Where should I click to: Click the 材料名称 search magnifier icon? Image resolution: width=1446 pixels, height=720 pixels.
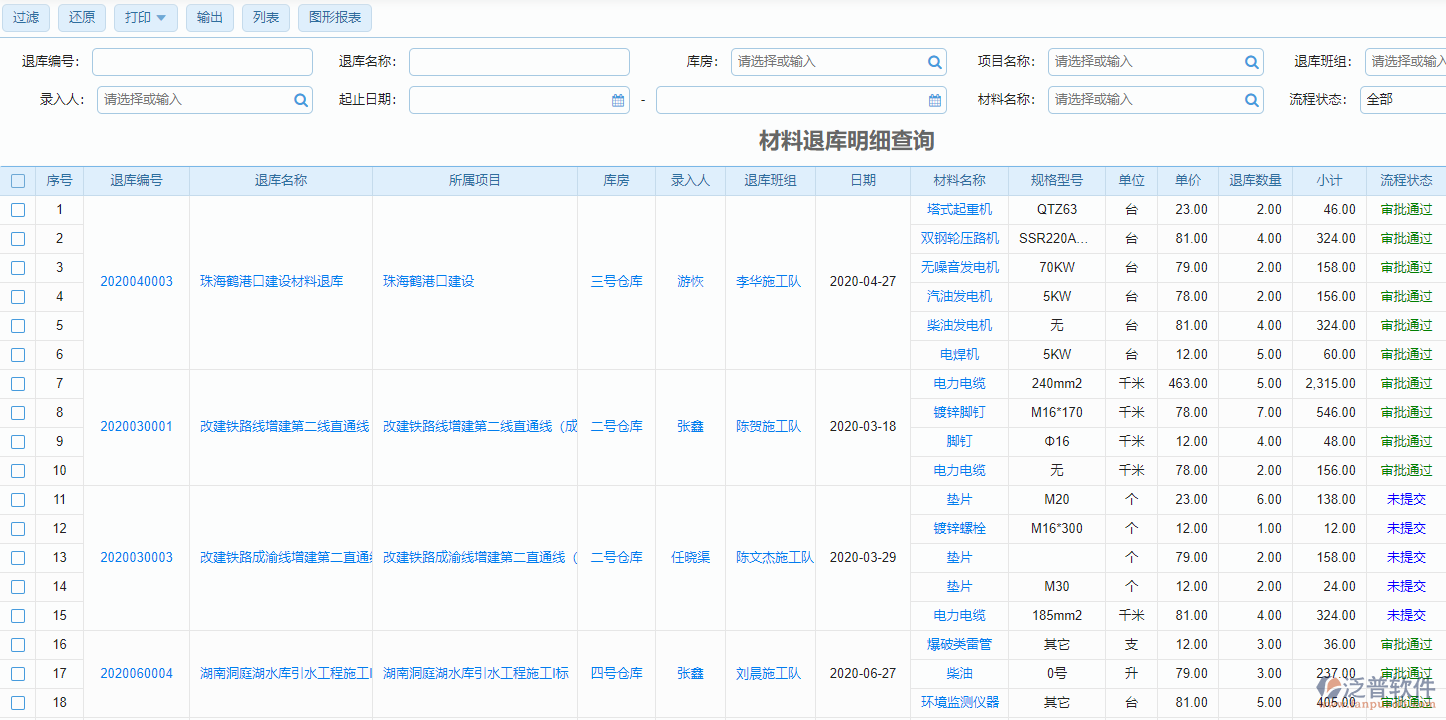pyautogui.click(x=1251, y=100)
